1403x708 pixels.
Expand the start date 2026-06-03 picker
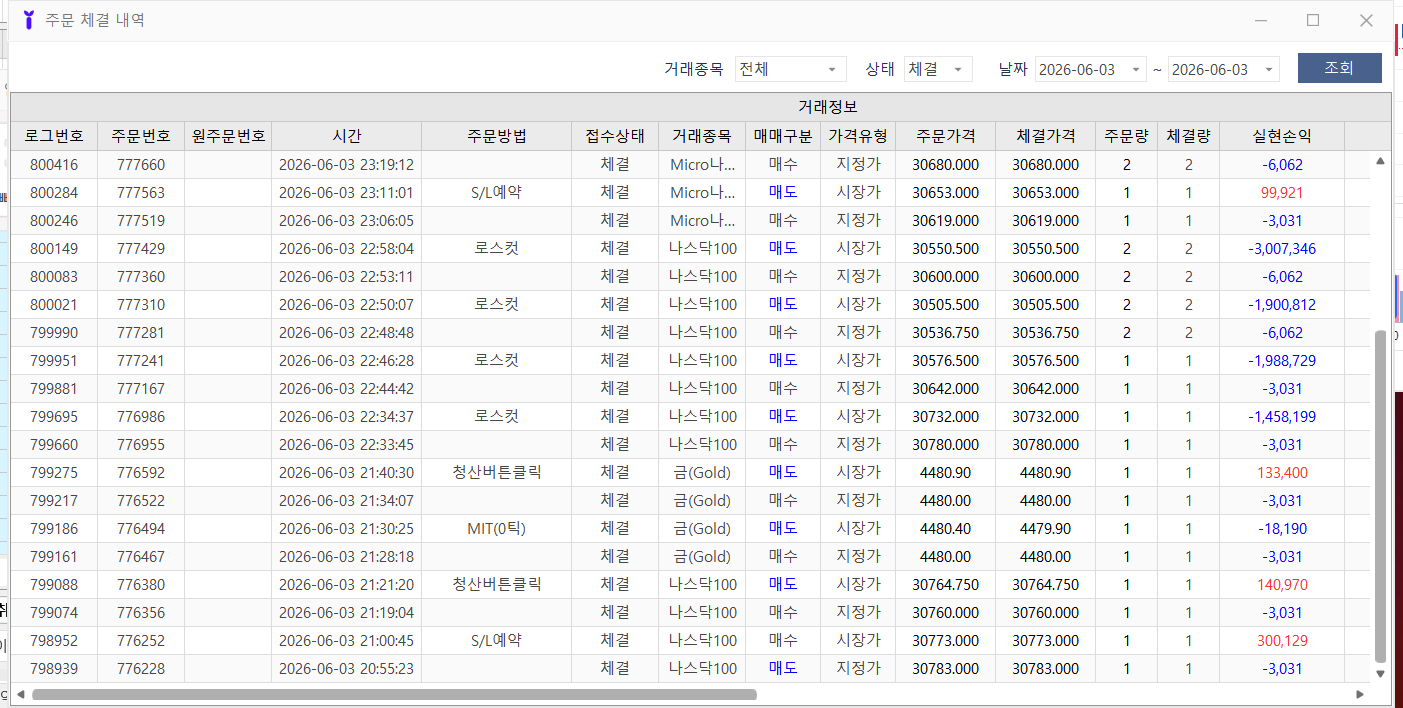(x=1135, y=69)
